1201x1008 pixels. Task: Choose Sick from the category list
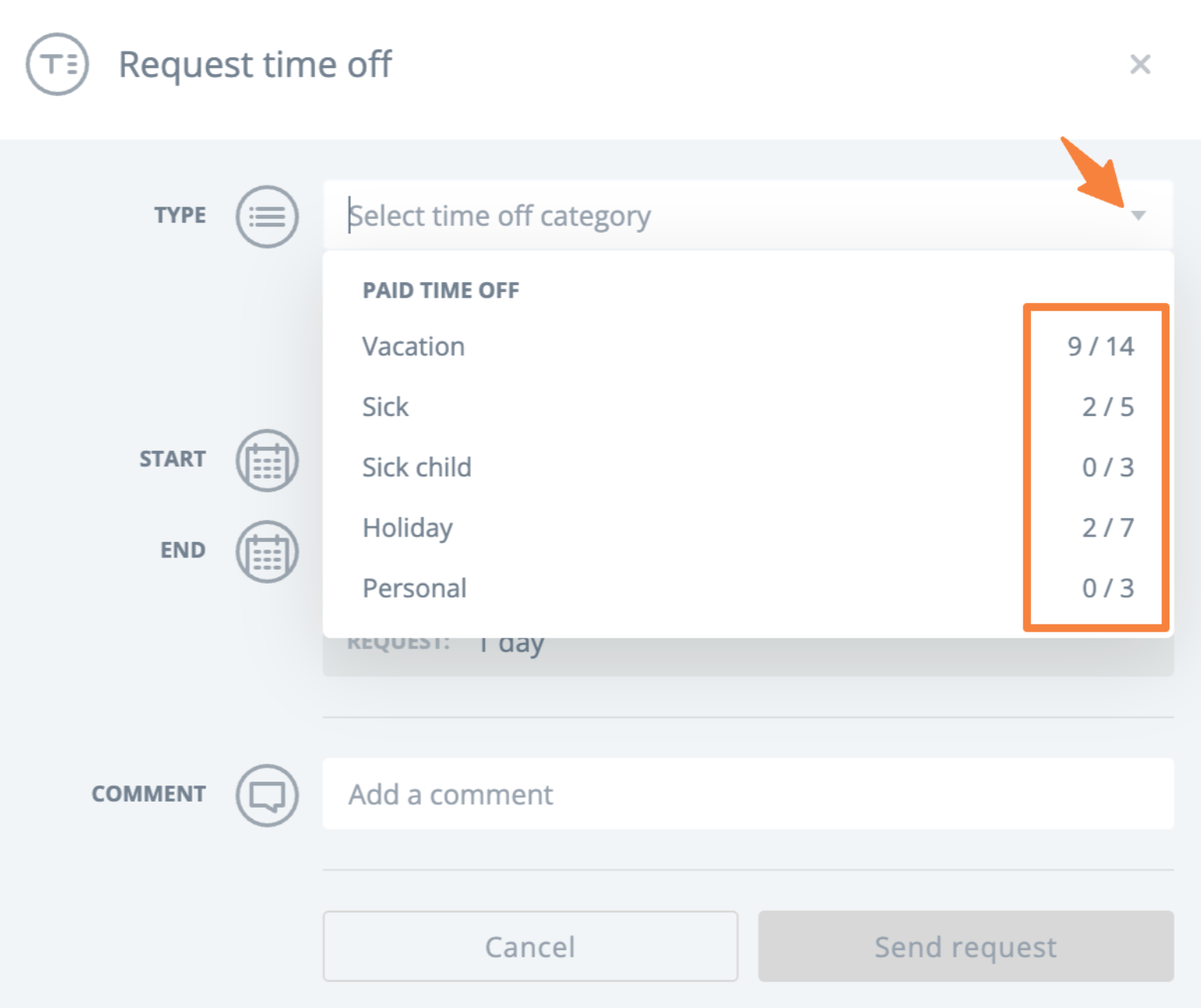point(386,407)
